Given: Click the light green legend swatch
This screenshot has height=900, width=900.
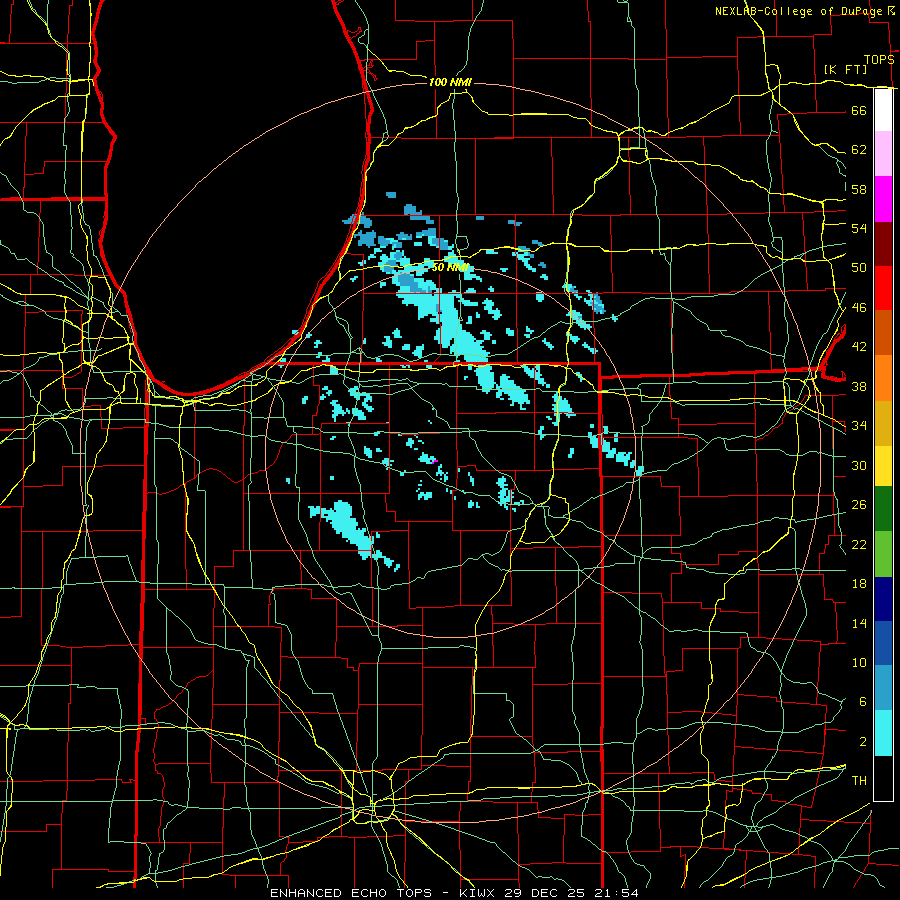Looking at the screenshot, I should 883,553.
